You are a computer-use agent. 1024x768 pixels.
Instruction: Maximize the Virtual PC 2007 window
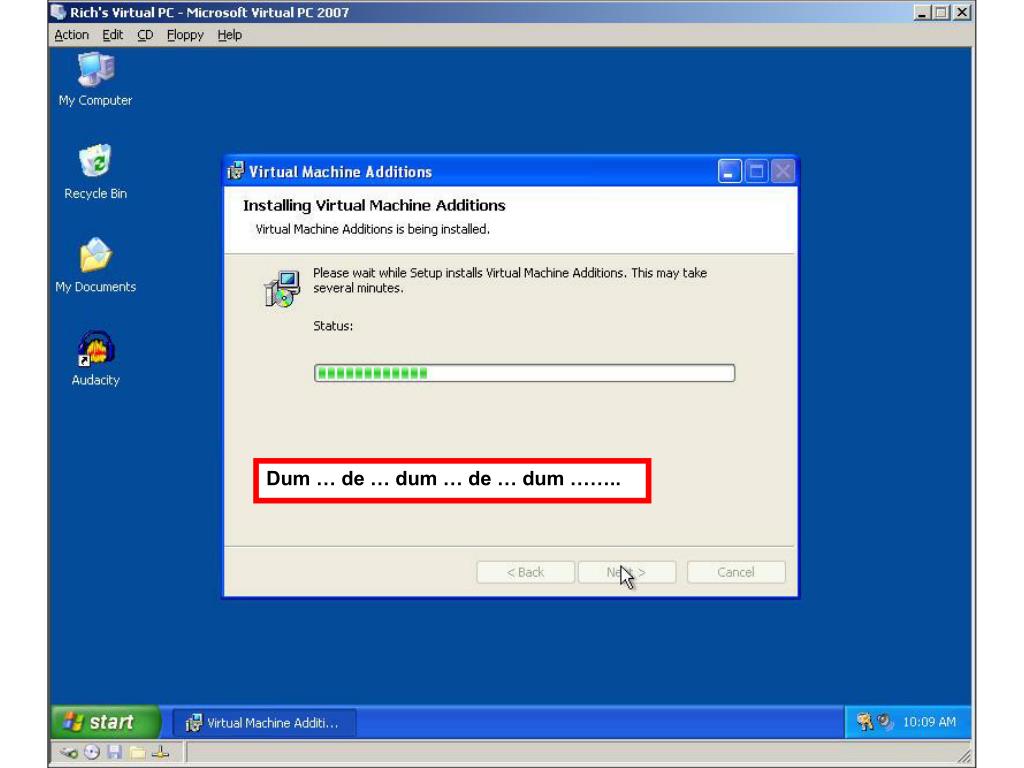(x=941, y=12)
